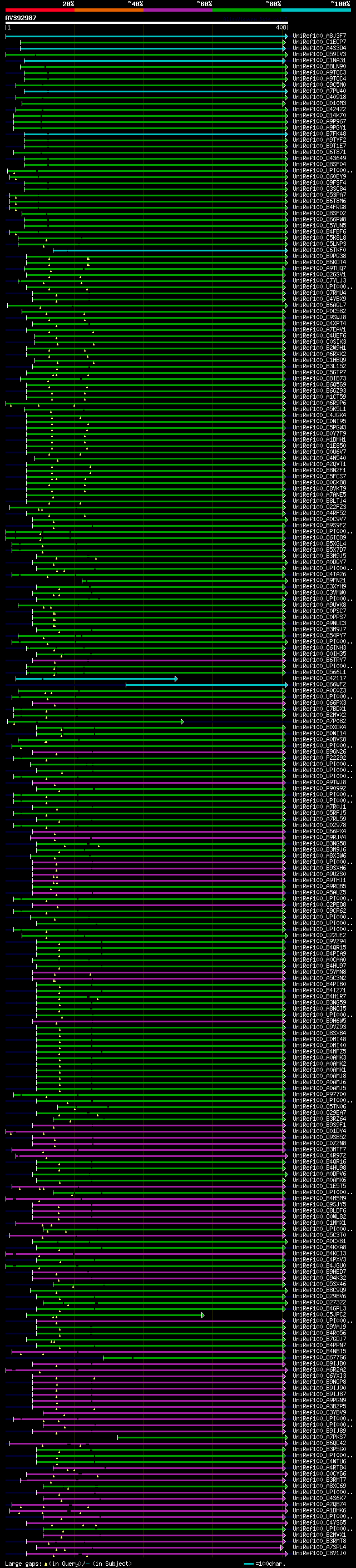The image size is (356, 1568).
Task: Click the UniRef100_A9TQC3 label
Action: [x=319, y=72]
